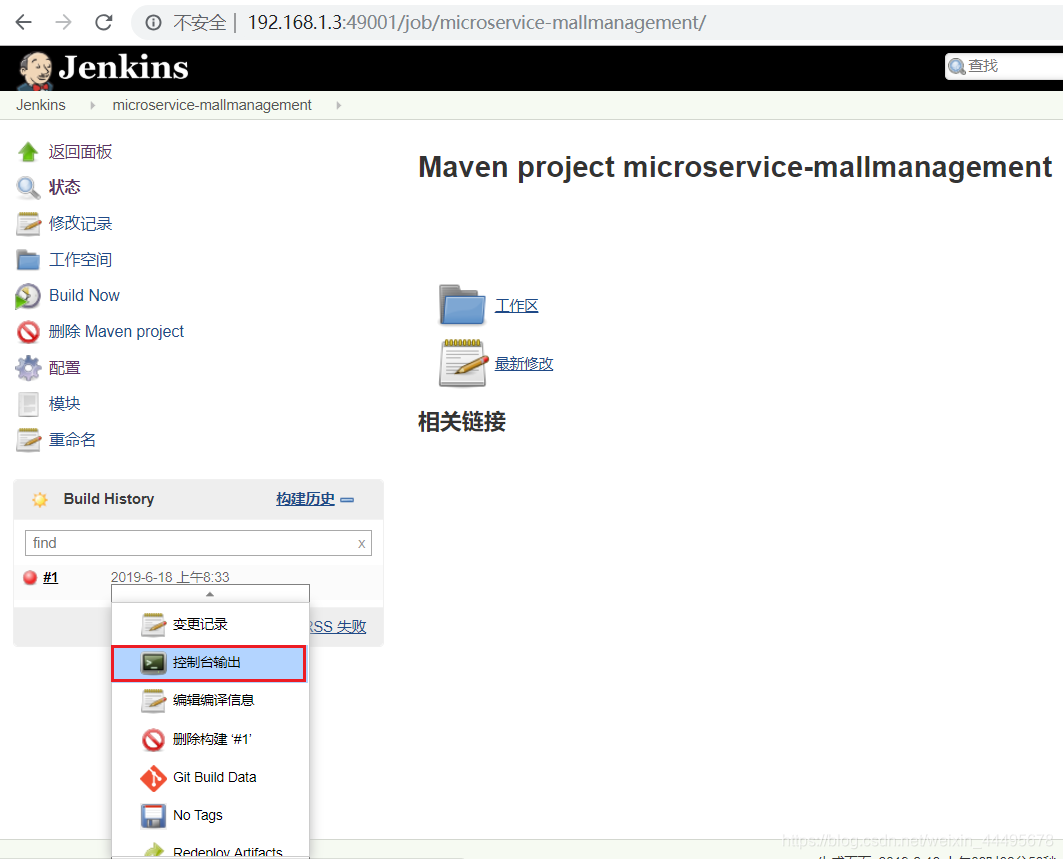Open the RSS 失败 feed link
Viewport: 1063px width, 859px height.
coord(338,626)
